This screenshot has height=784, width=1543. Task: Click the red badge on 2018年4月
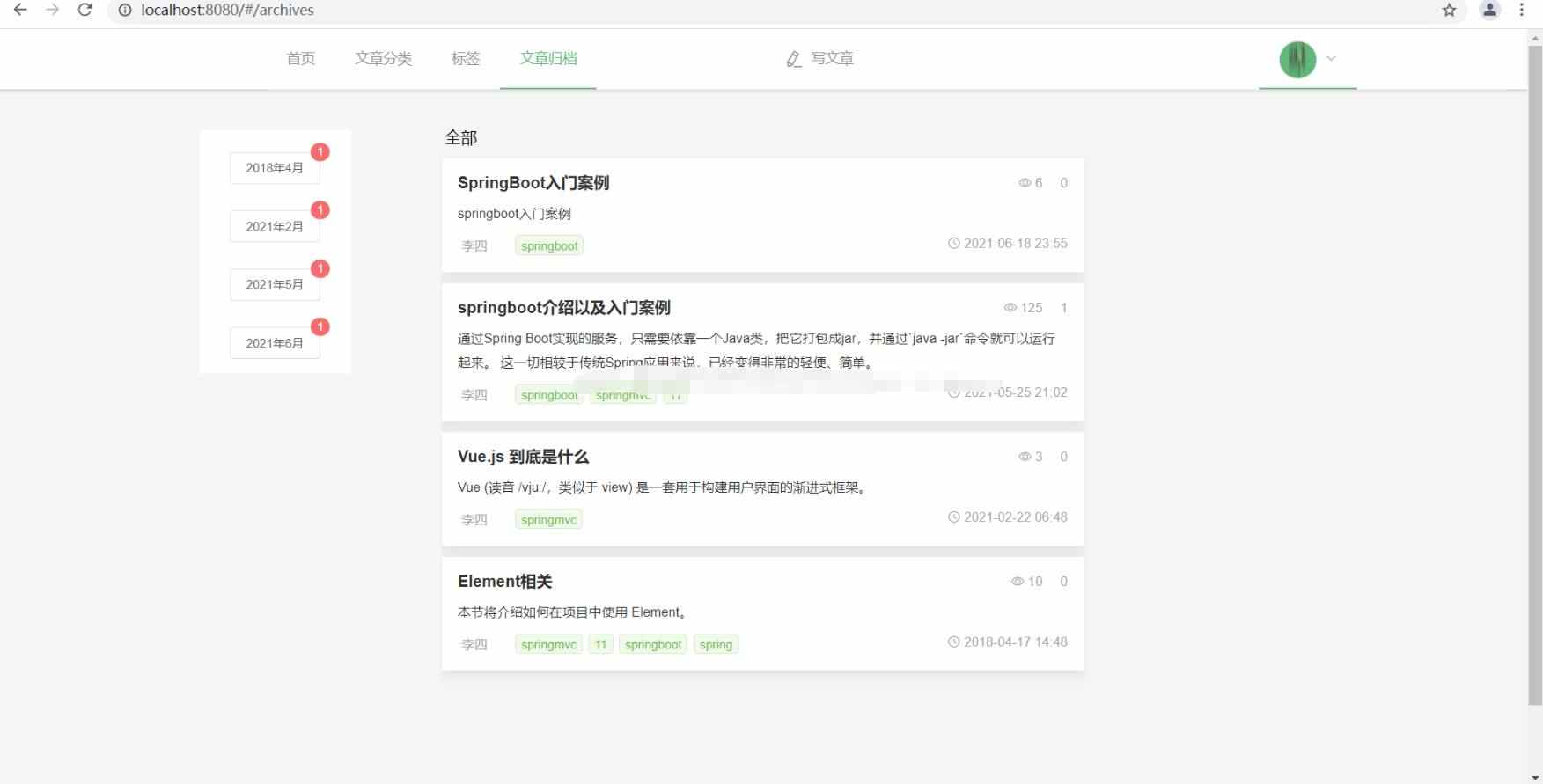[x=320, y=152]
